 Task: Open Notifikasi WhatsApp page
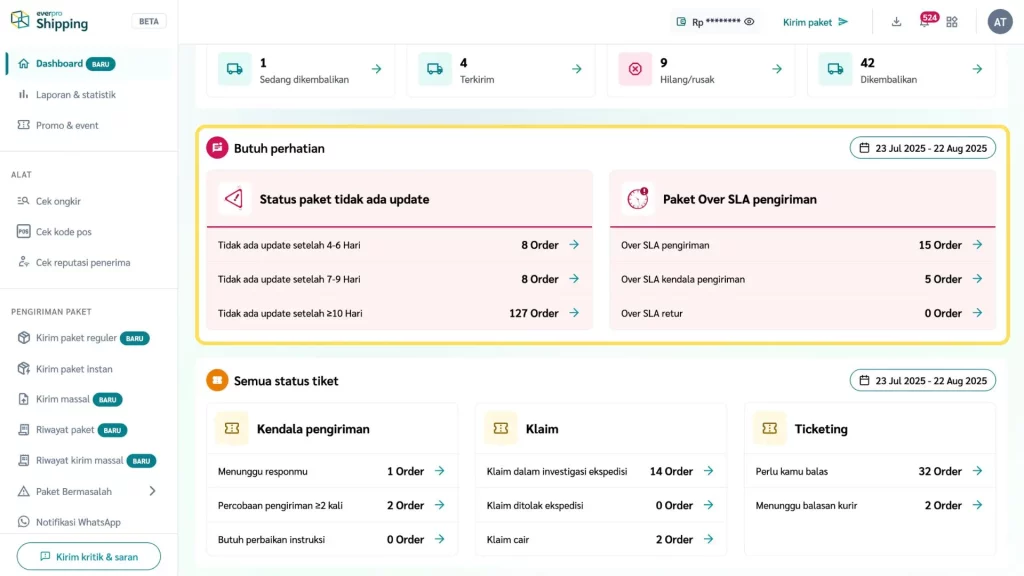[78, 522]
